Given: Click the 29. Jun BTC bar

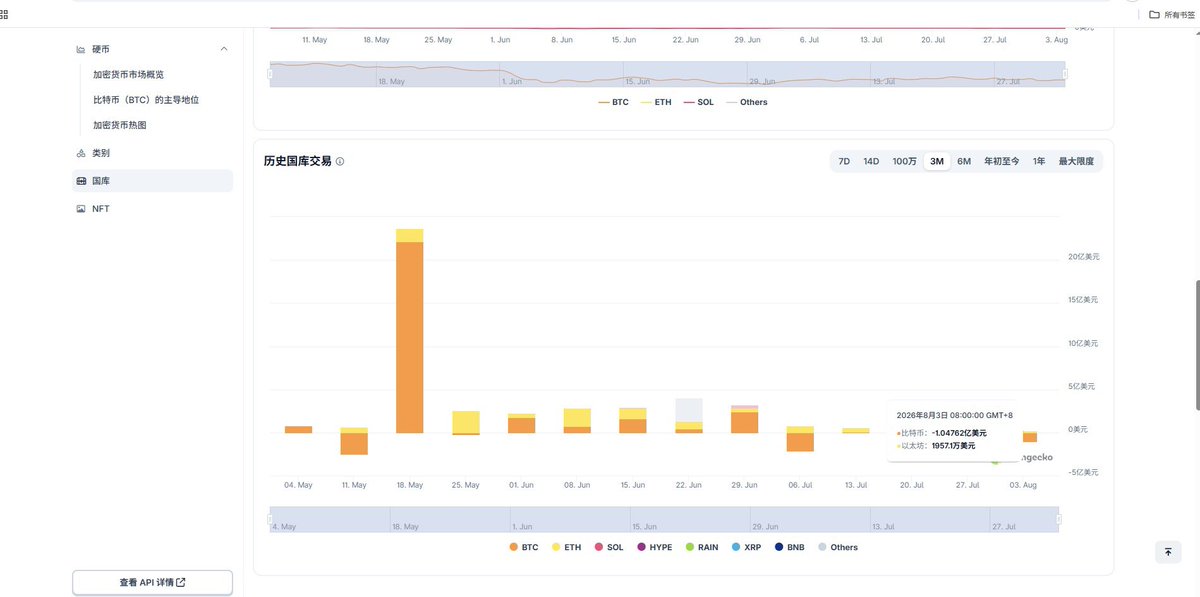Looking at the screenshot, I should point(744,422).
